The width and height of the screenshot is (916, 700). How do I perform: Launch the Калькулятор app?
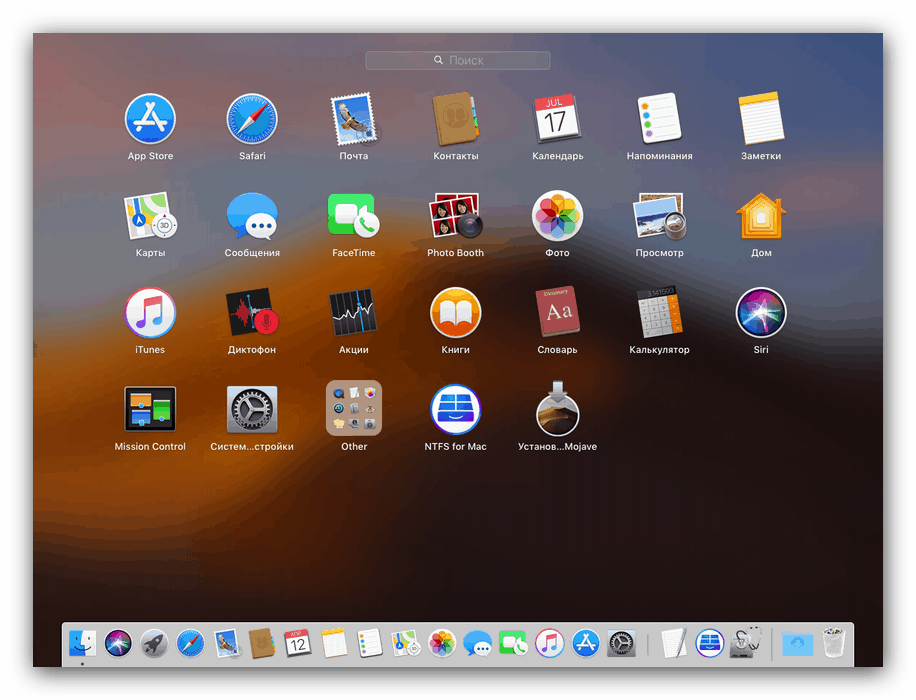(659, 313)
